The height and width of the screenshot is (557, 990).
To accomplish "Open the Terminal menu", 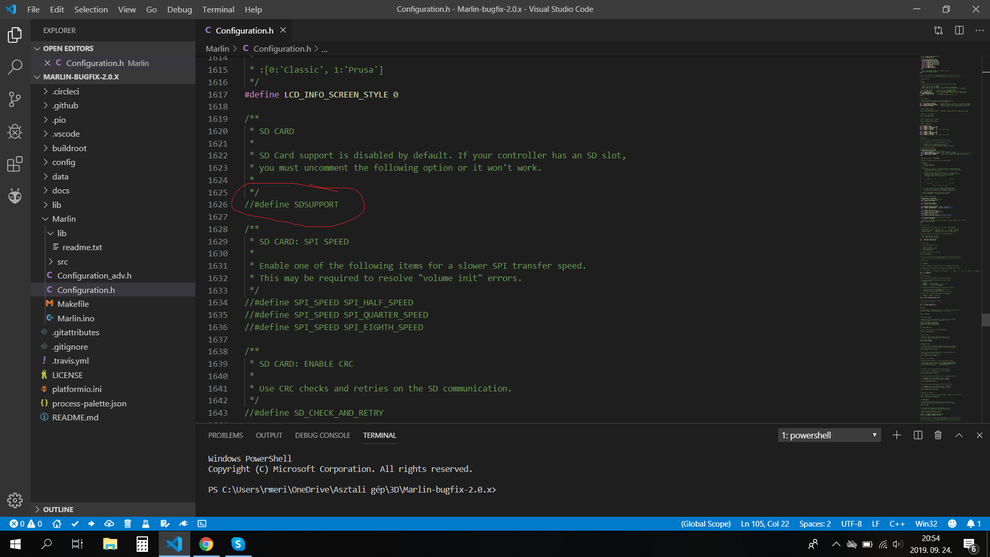I will coord(218,9).
